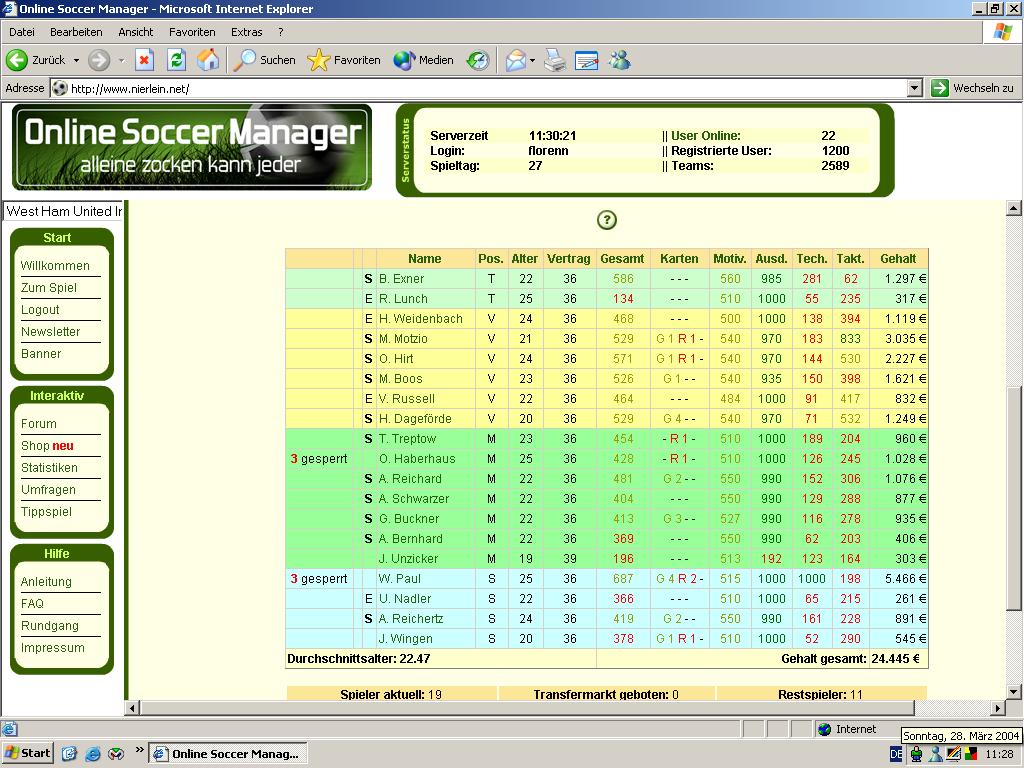
Task: Expand the forward button history dropdown
Action: 121,60
